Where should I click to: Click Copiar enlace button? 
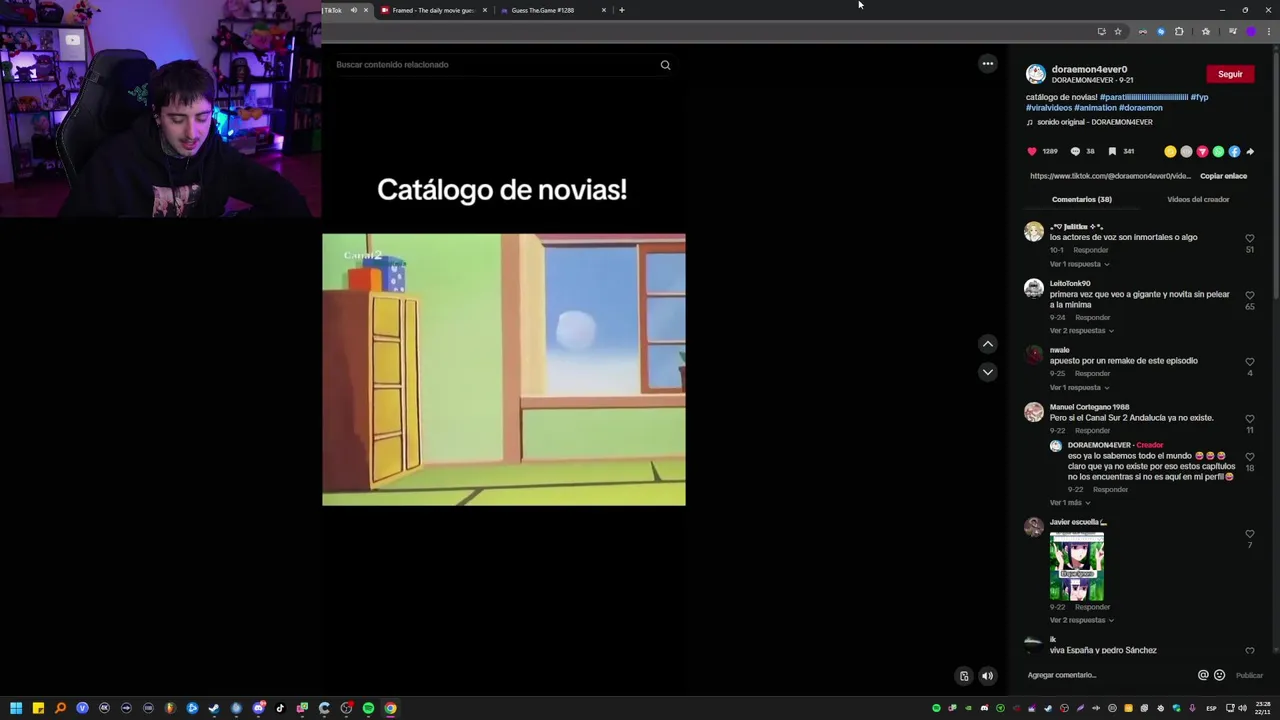click(1223, 176)
